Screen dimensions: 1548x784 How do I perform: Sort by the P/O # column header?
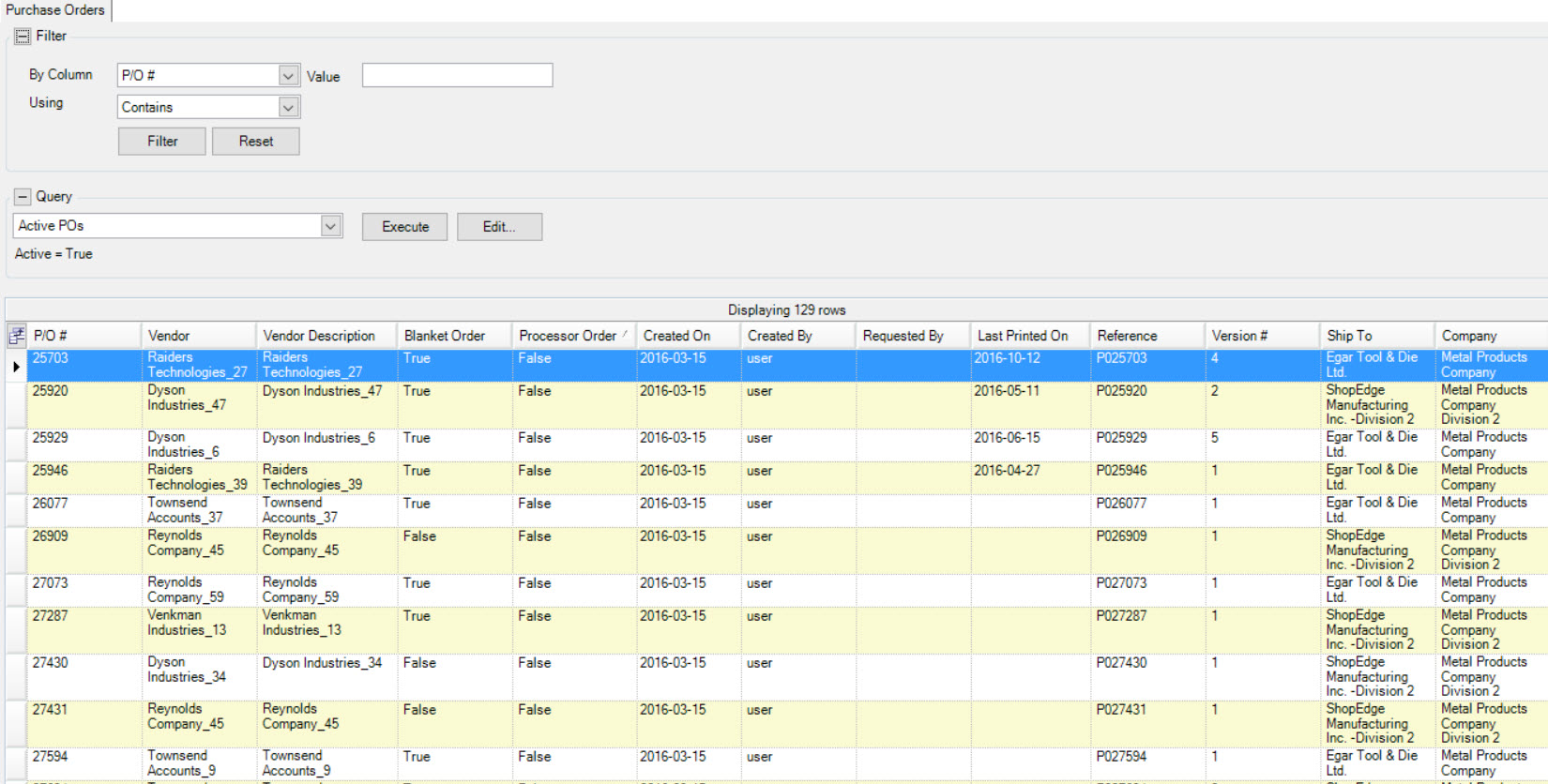pos(83,336)
